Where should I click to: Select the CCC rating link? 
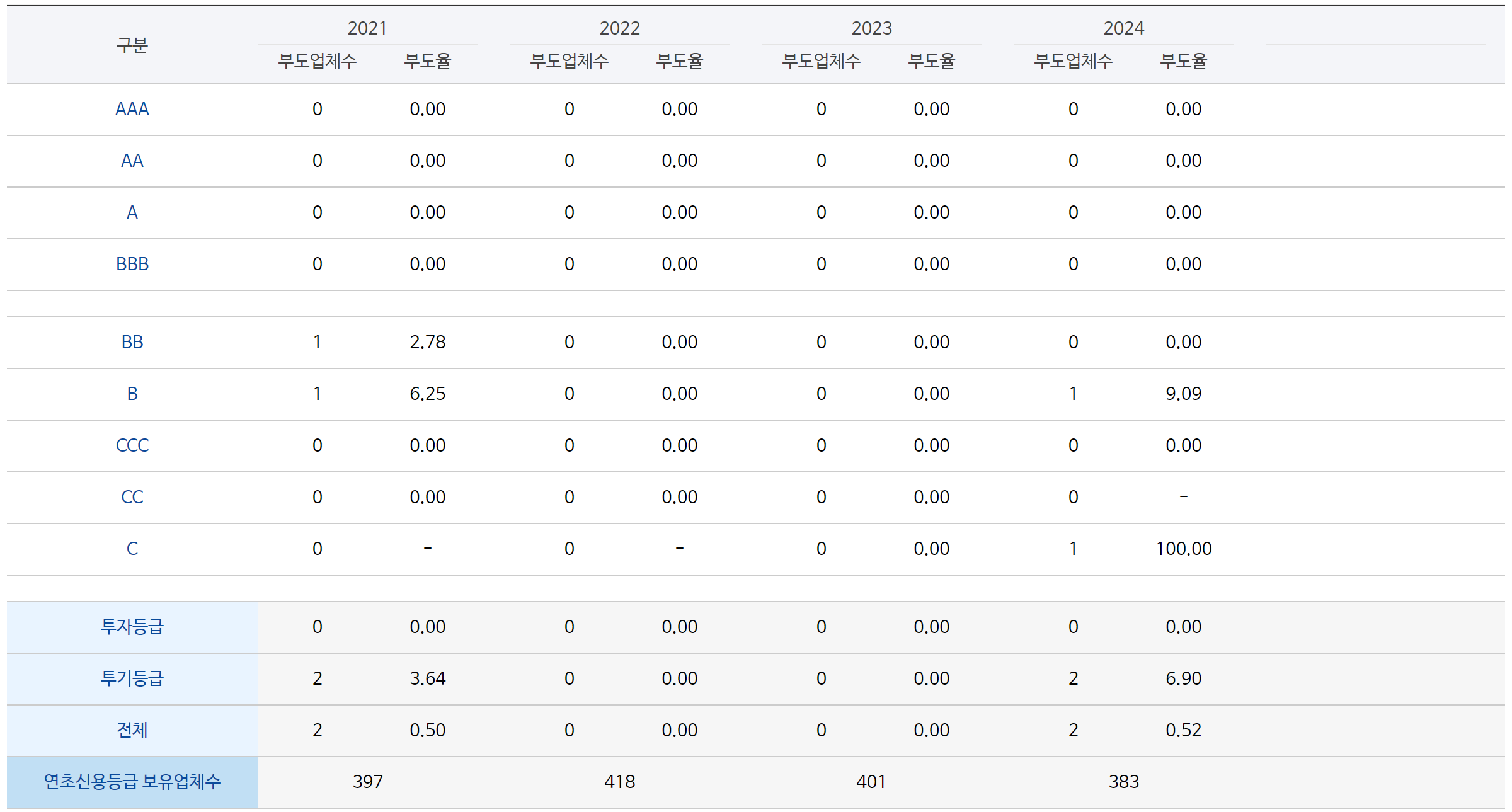pyautogui.click(x=132, y=445)
